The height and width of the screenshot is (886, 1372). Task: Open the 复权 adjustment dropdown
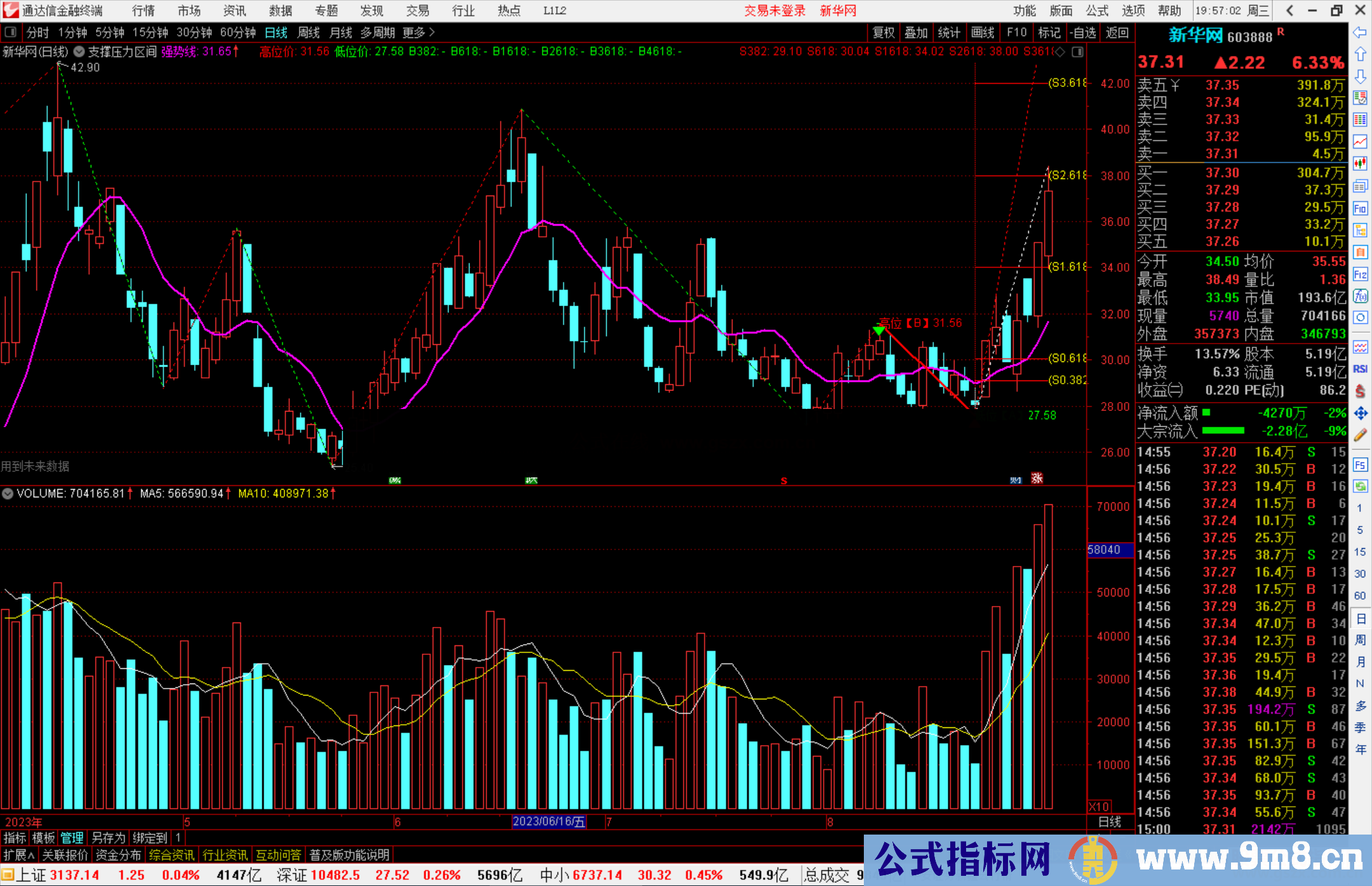pyautogui.click(x=884, y=32)
